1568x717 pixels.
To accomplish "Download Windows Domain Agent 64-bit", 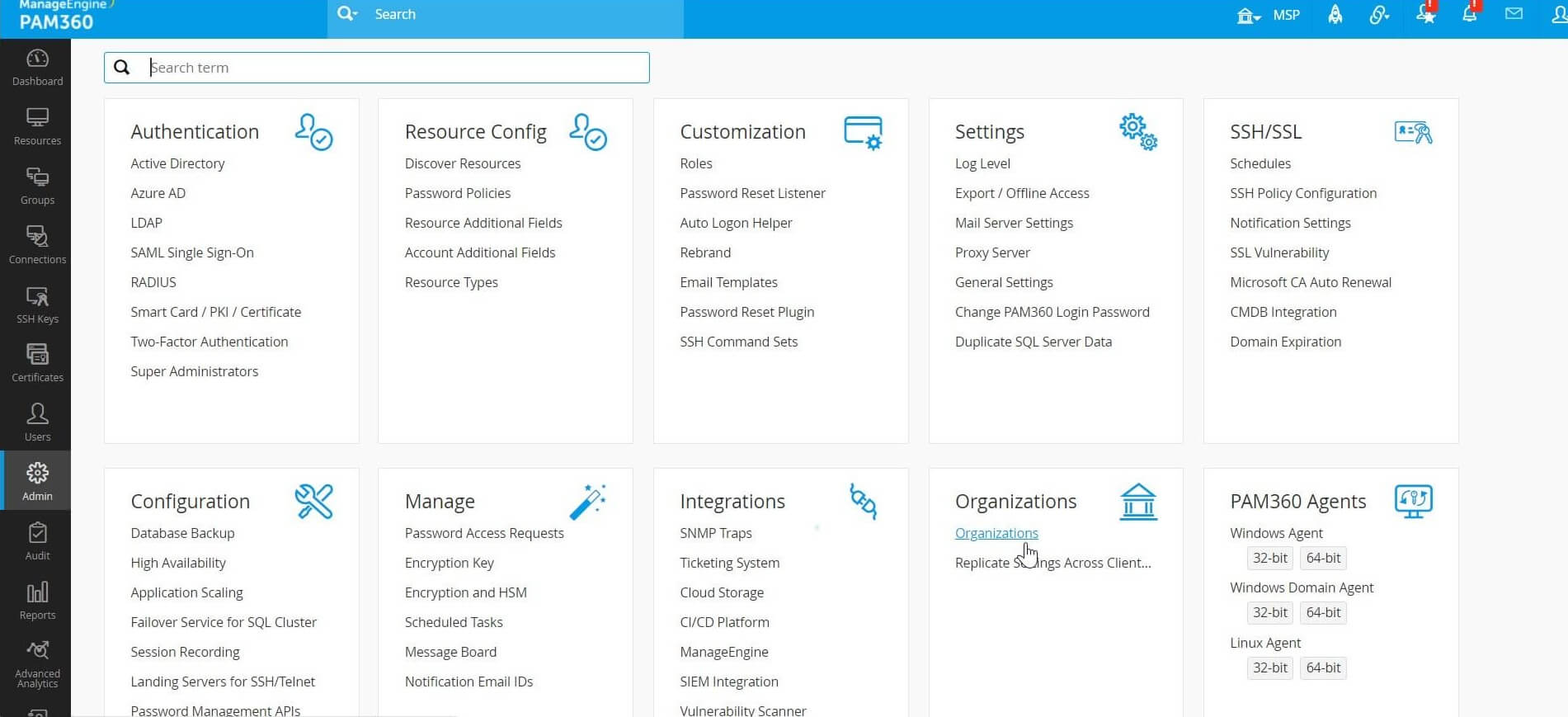I will [1323, 612].
